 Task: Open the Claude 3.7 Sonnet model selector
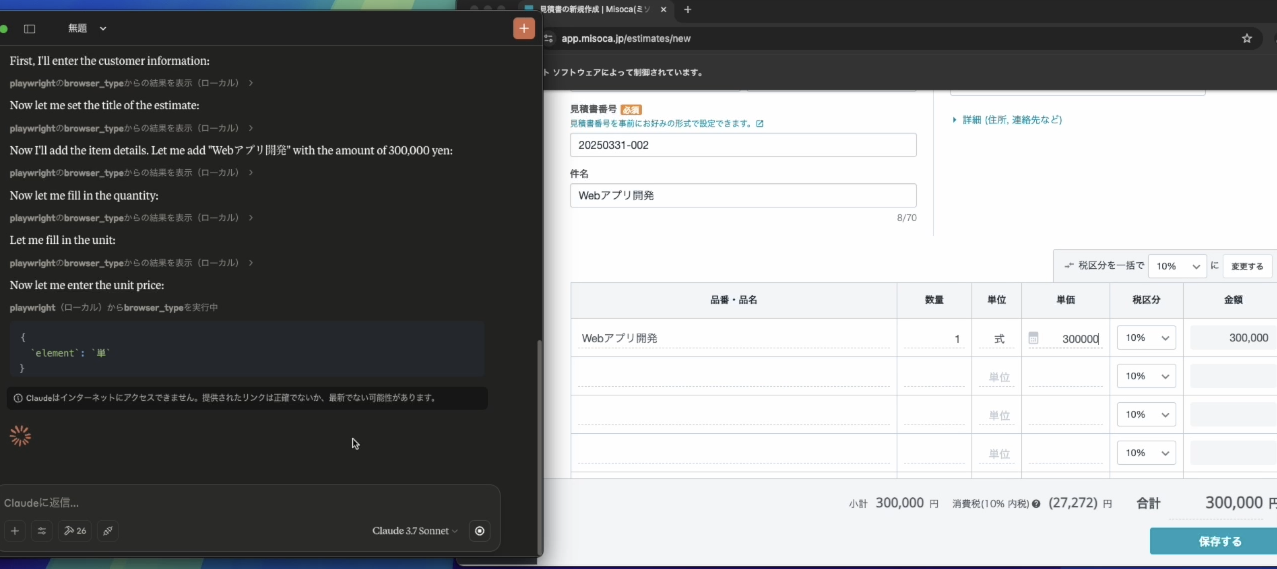point(415,531)
